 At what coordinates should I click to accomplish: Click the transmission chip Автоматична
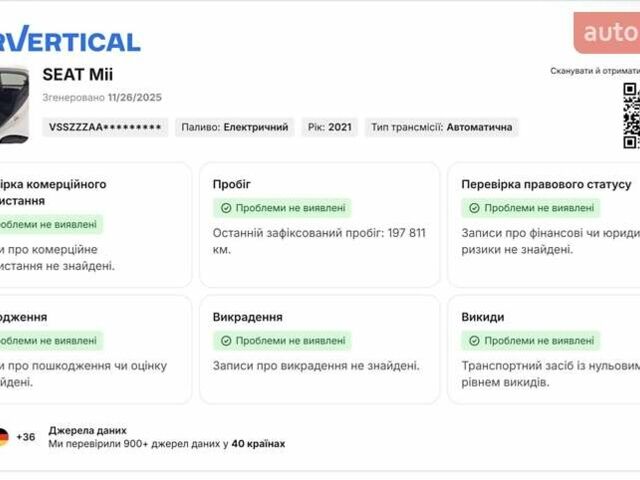point(442,127)
